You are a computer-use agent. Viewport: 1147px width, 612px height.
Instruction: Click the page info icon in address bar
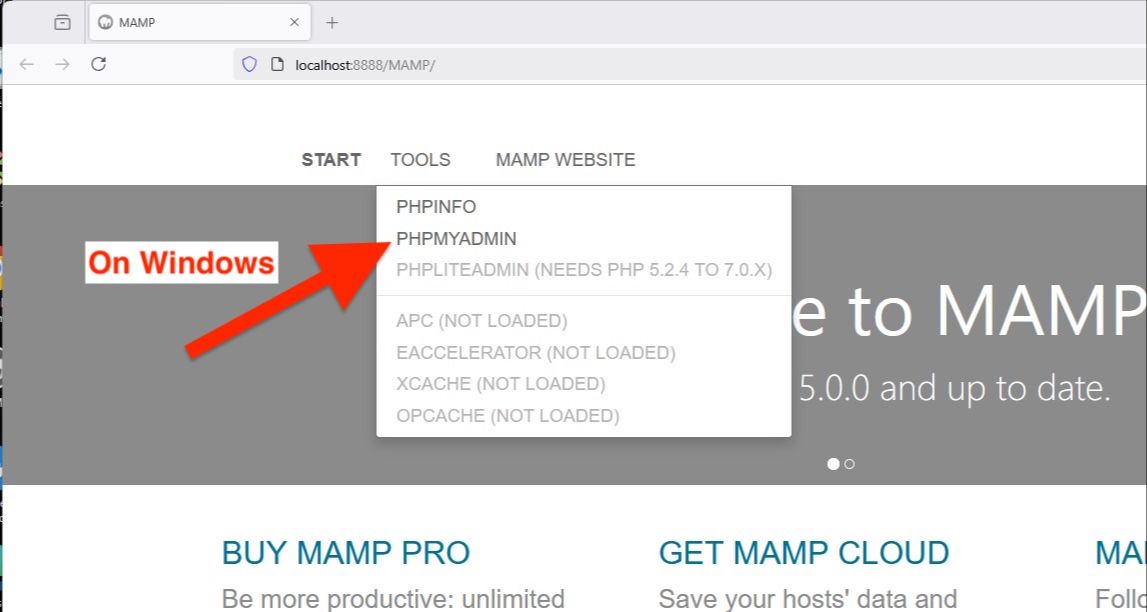(x=277, y=64)
